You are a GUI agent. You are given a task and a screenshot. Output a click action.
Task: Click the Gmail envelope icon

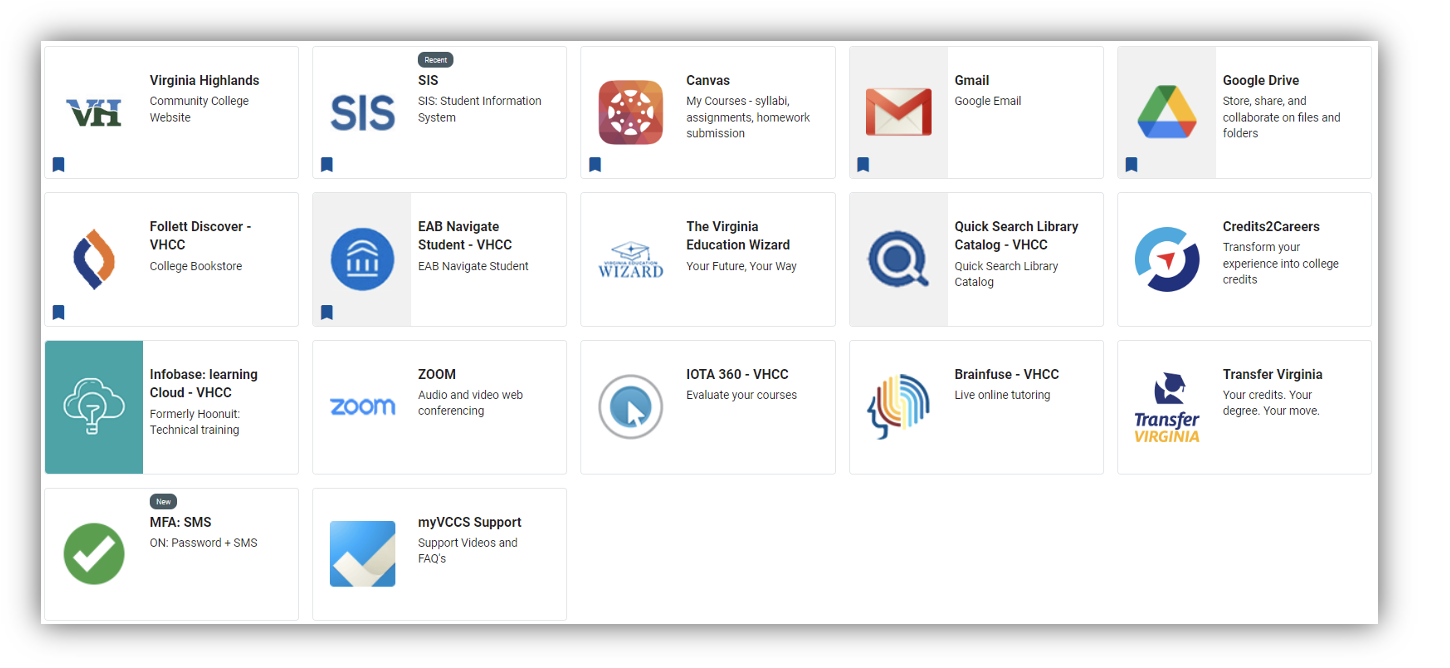[x=899, y=112]
